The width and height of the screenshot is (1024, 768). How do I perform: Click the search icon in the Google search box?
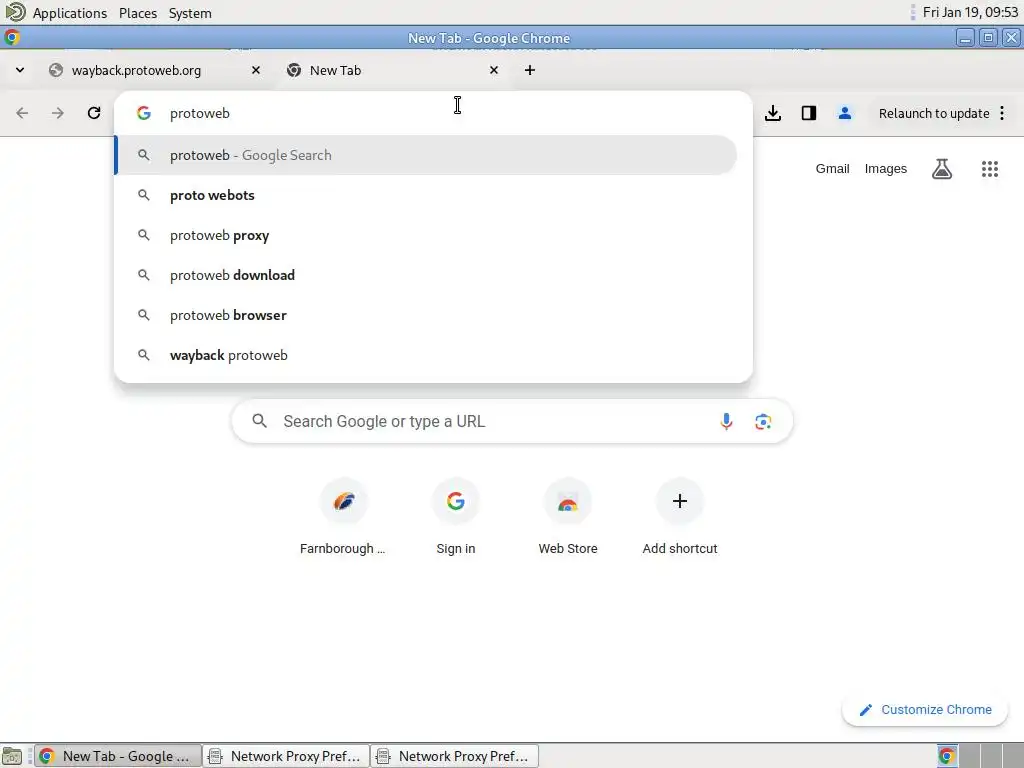click(259, 421)
